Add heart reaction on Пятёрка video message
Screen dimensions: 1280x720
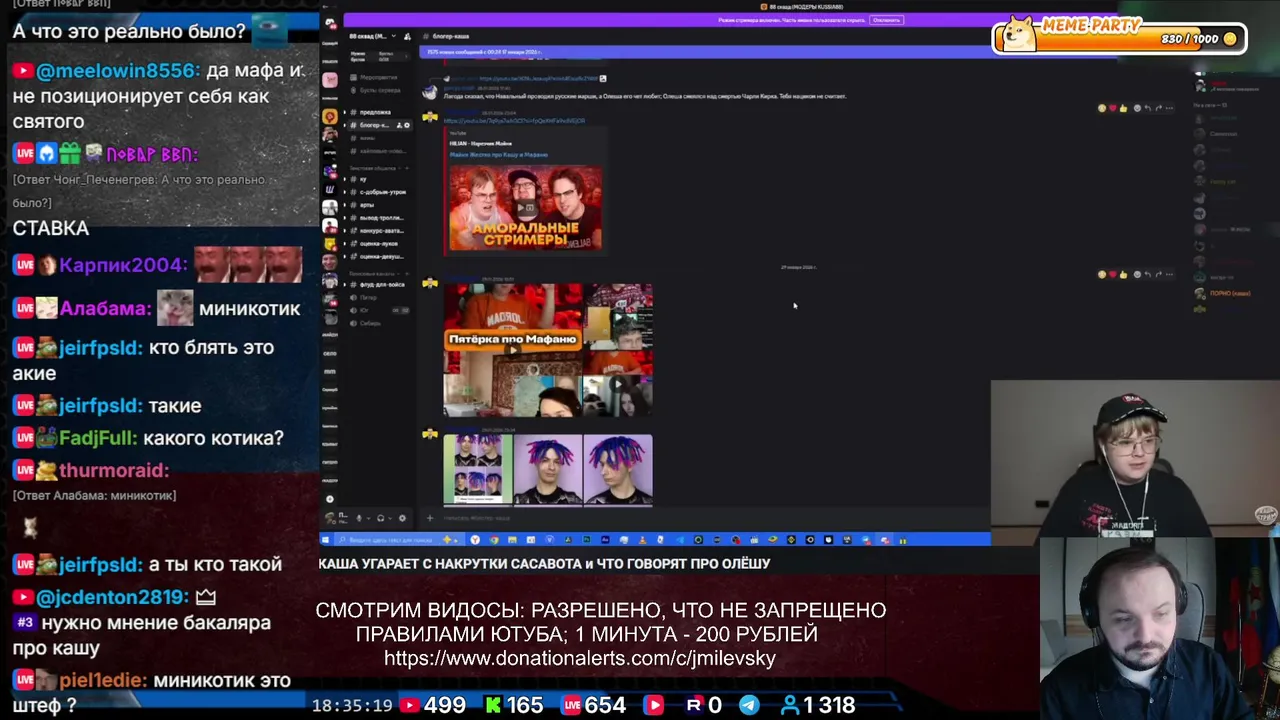(x=1113, y=274)
